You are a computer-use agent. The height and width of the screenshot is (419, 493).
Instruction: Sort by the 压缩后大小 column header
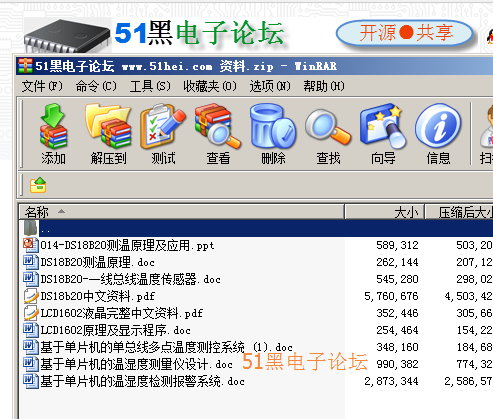click(459, 212)
